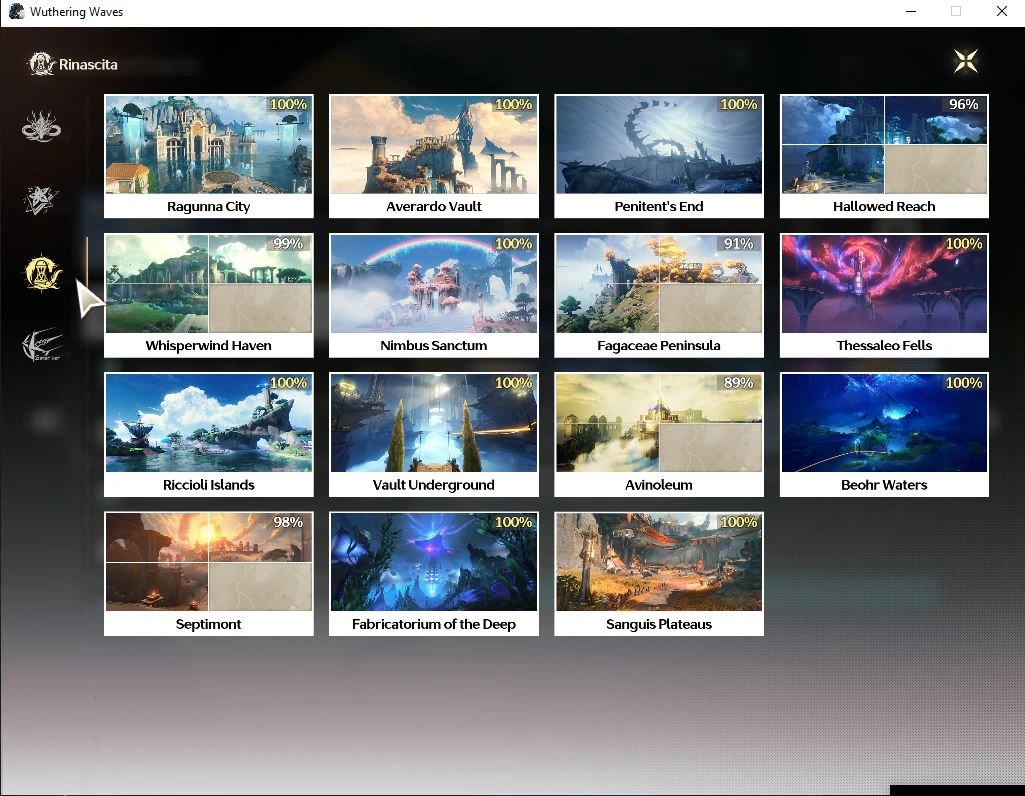Choose the Septimont card at 98%
Screen dimensions: 1025x796
tap(209, 573)
